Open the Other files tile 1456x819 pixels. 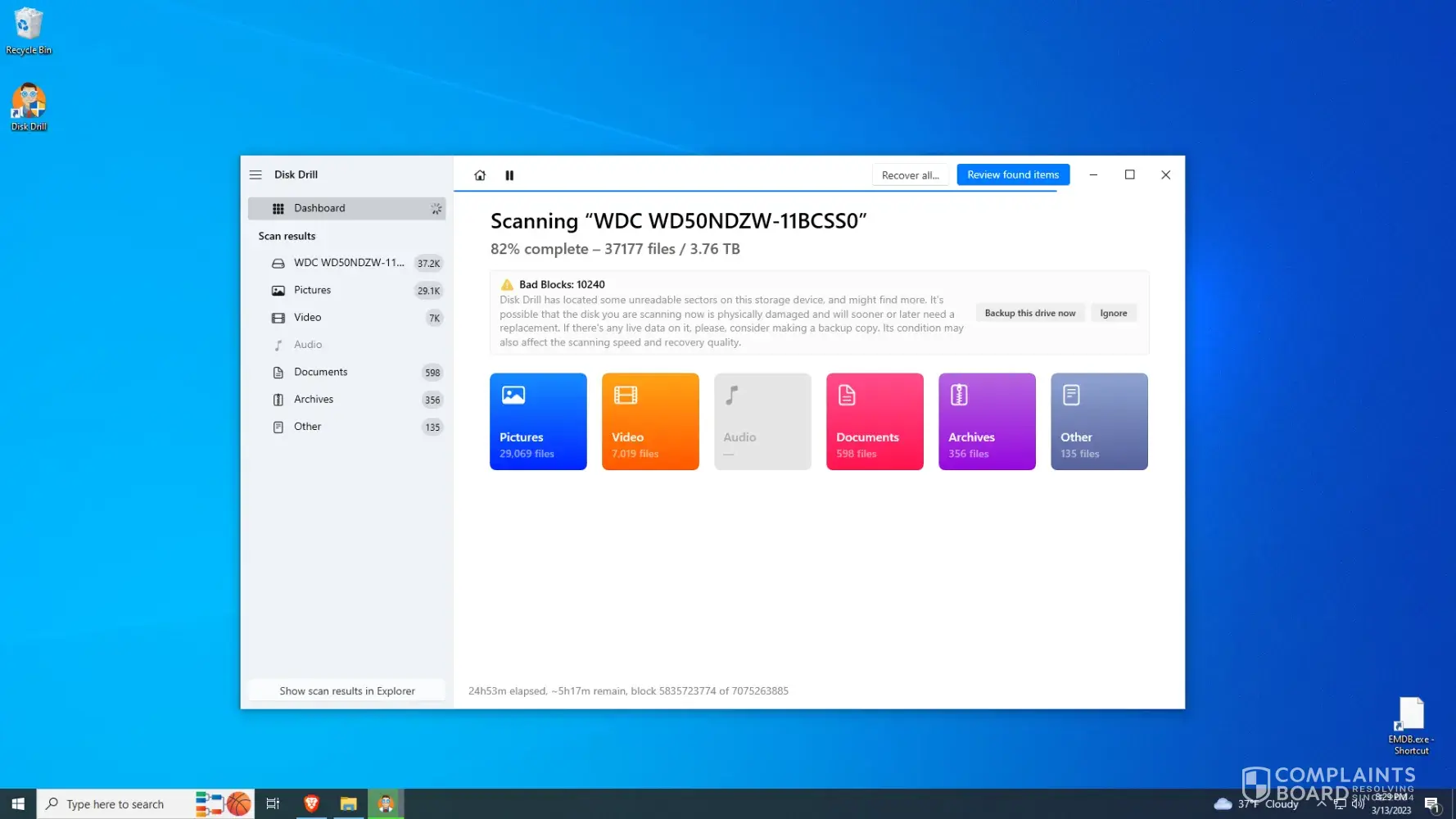coord(1099,421)
